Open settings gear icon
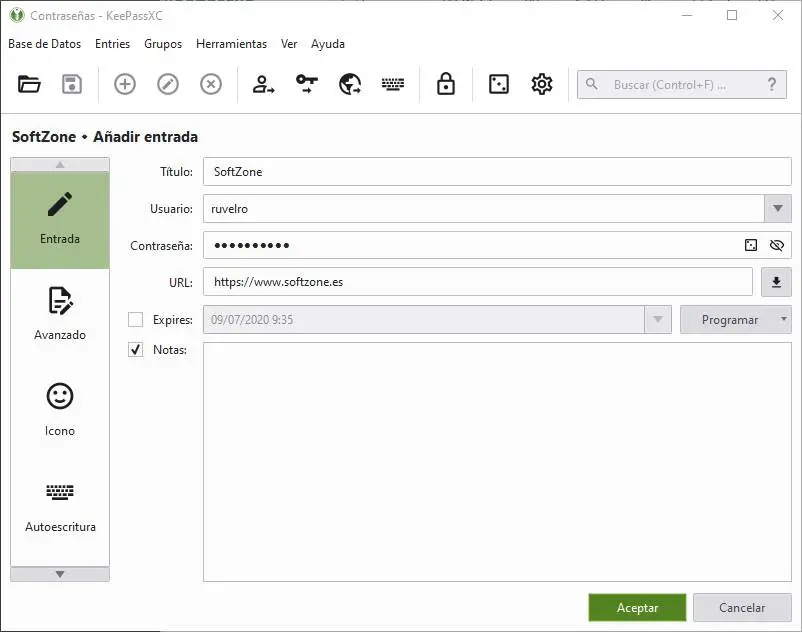 [x=542, y=84]
